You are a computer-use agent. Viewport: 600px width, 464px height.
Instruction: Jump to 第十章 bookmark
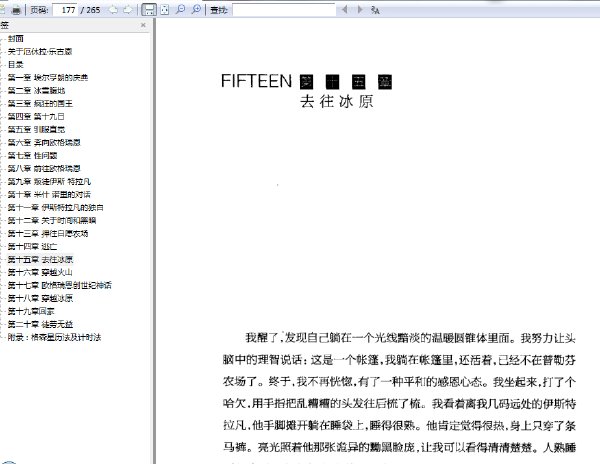tap(49, 195)
